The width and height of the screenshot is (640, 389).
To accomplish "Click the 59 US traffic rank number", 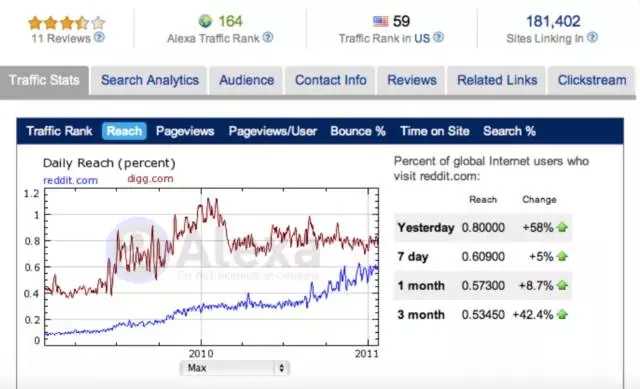I will pyautogui.click(x=401, y=21).
